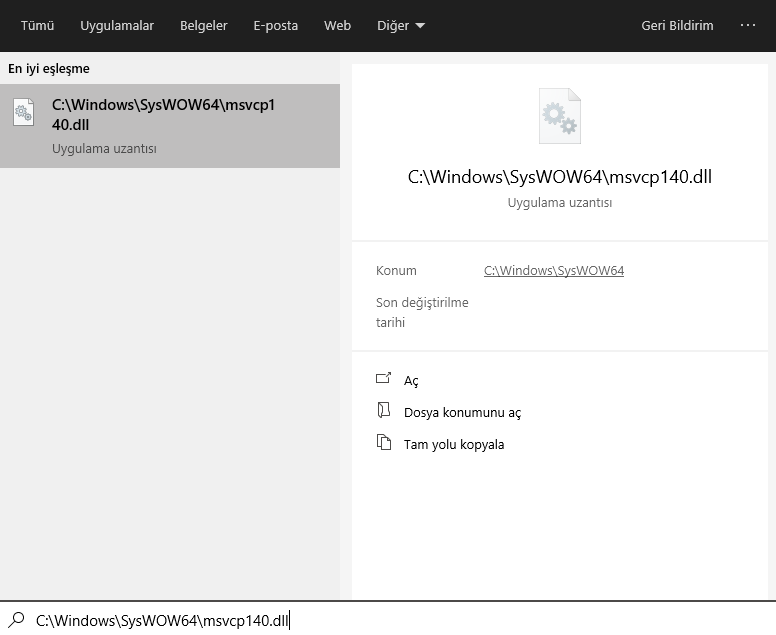Click the DLL file icon in the results list
This screenshot has height=635, width=776.
click(x=23, y=112)
